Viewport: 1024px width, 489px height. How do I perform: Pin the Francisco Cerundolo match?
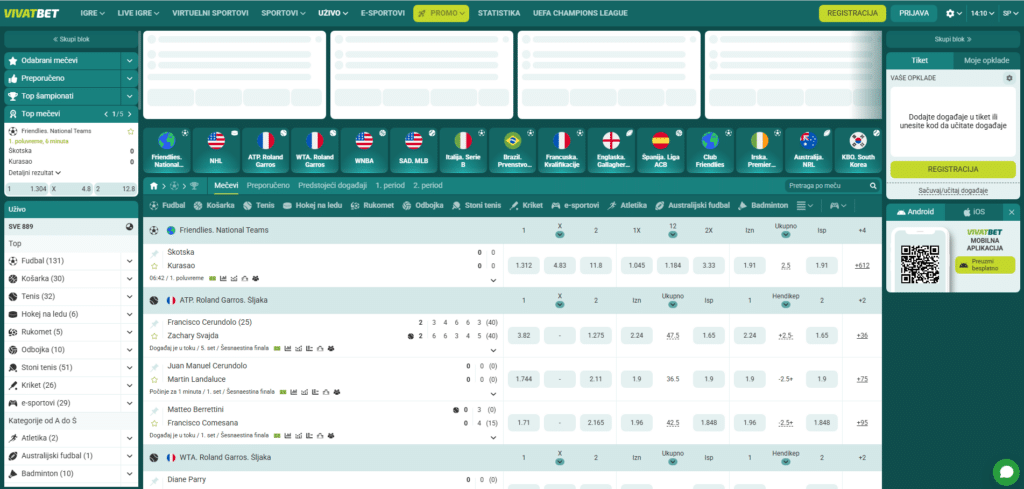click(x=155, y=323)
